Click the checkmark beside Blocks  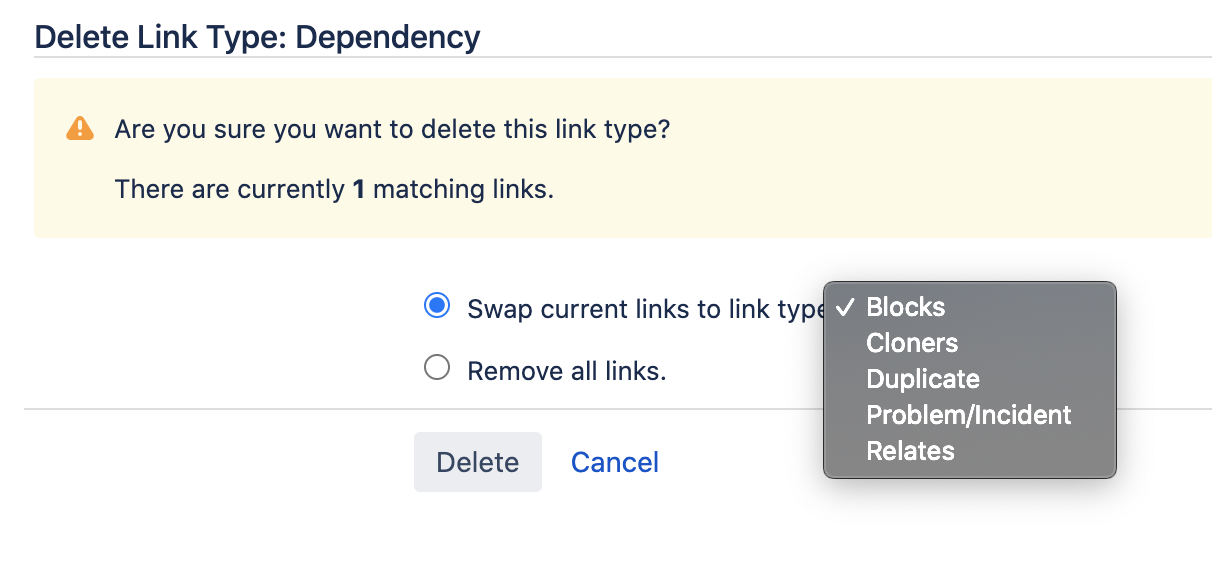843,307
